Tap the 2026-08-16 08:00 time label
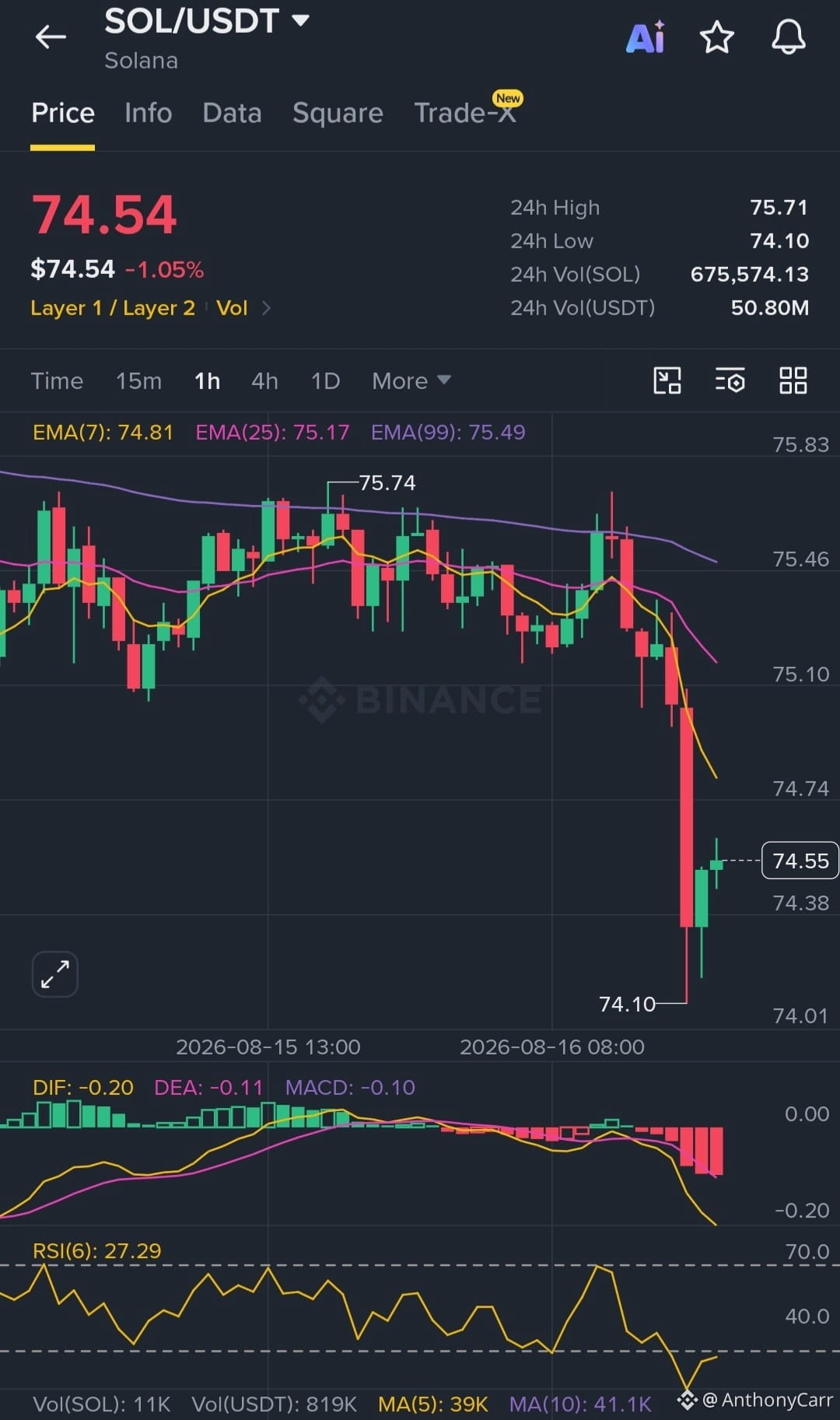 coord(552,1047)
